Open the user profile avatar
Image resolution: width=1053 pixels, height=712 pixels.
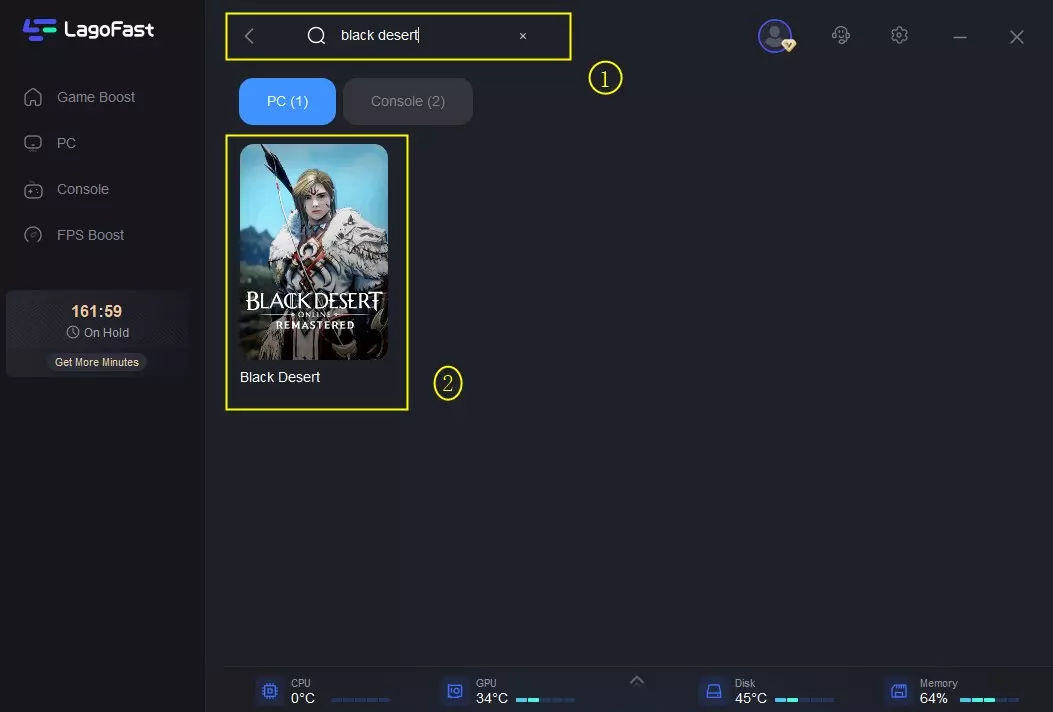(x=776, y=36)
